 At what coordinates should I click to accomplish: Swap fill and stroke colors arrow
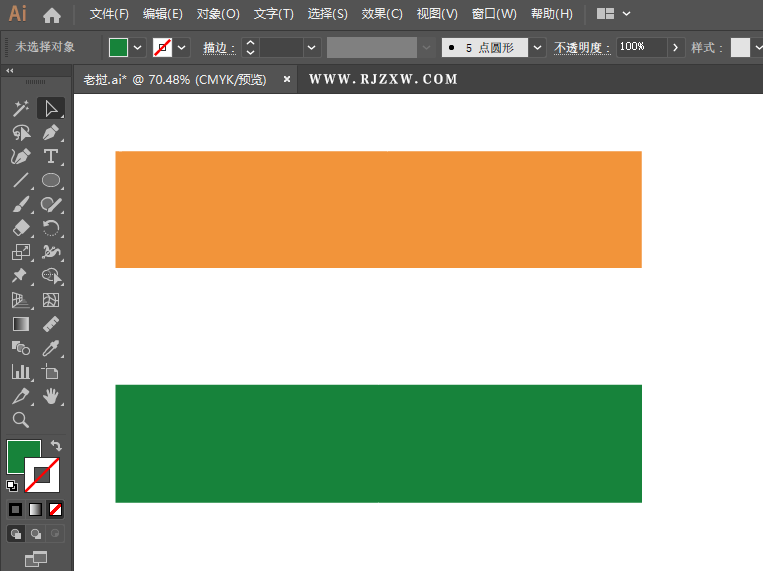coord(57,446)
